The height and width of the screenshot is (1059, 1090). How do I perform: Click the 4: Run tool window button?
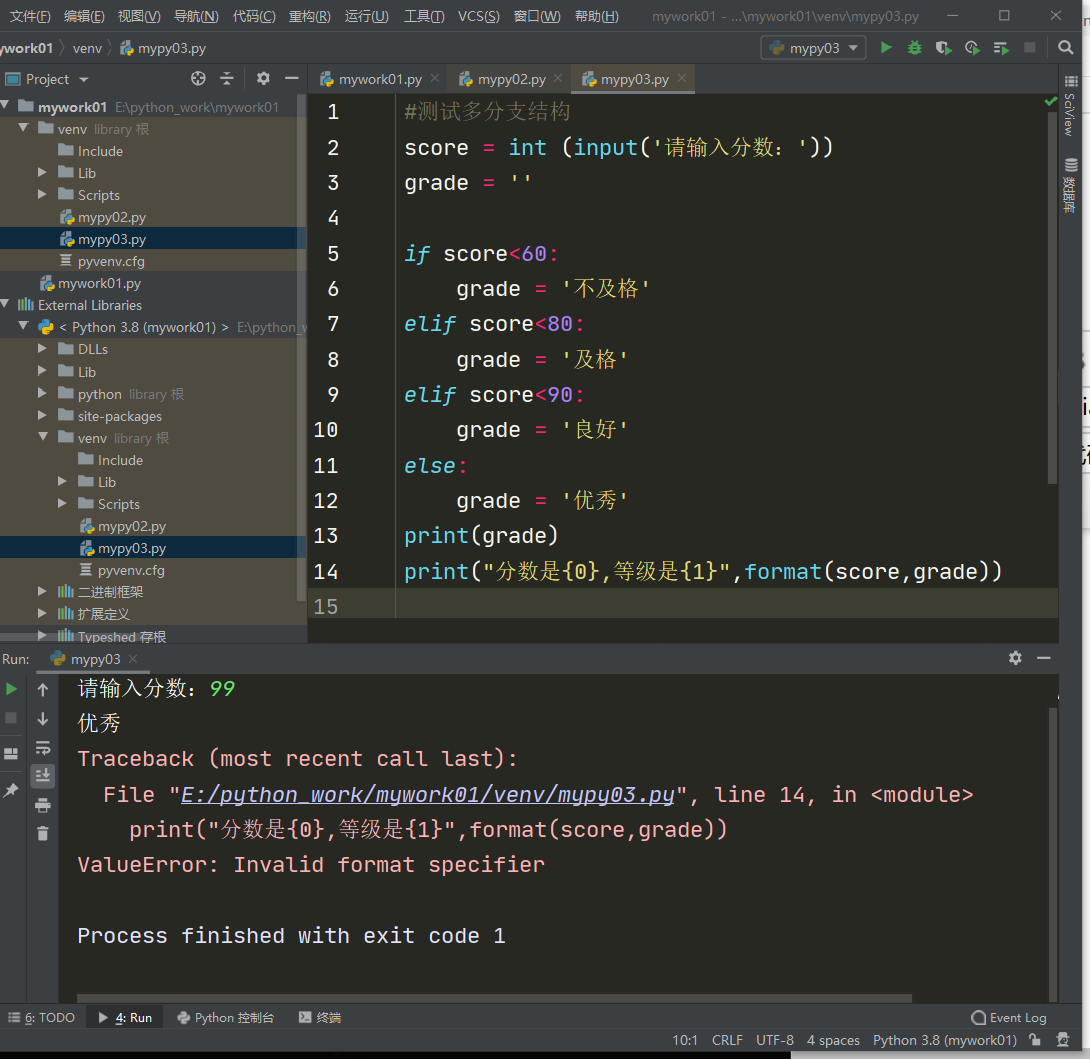[125, 1017]
